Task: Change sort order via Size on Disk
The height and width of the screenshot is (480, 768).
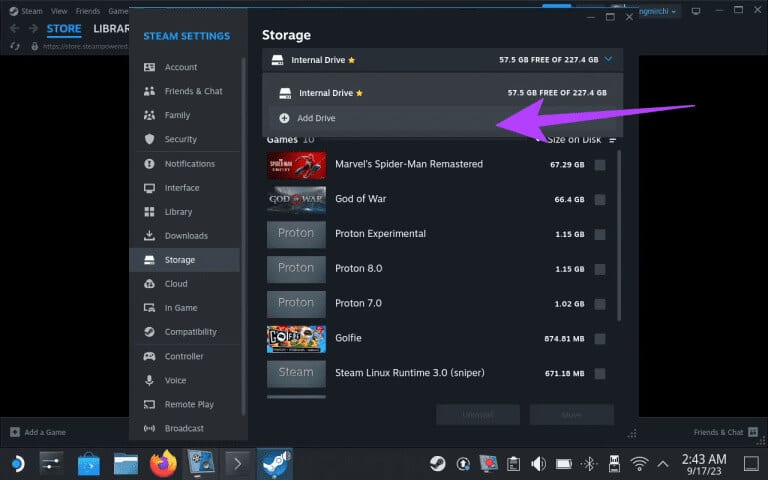Action: point(574,140)
